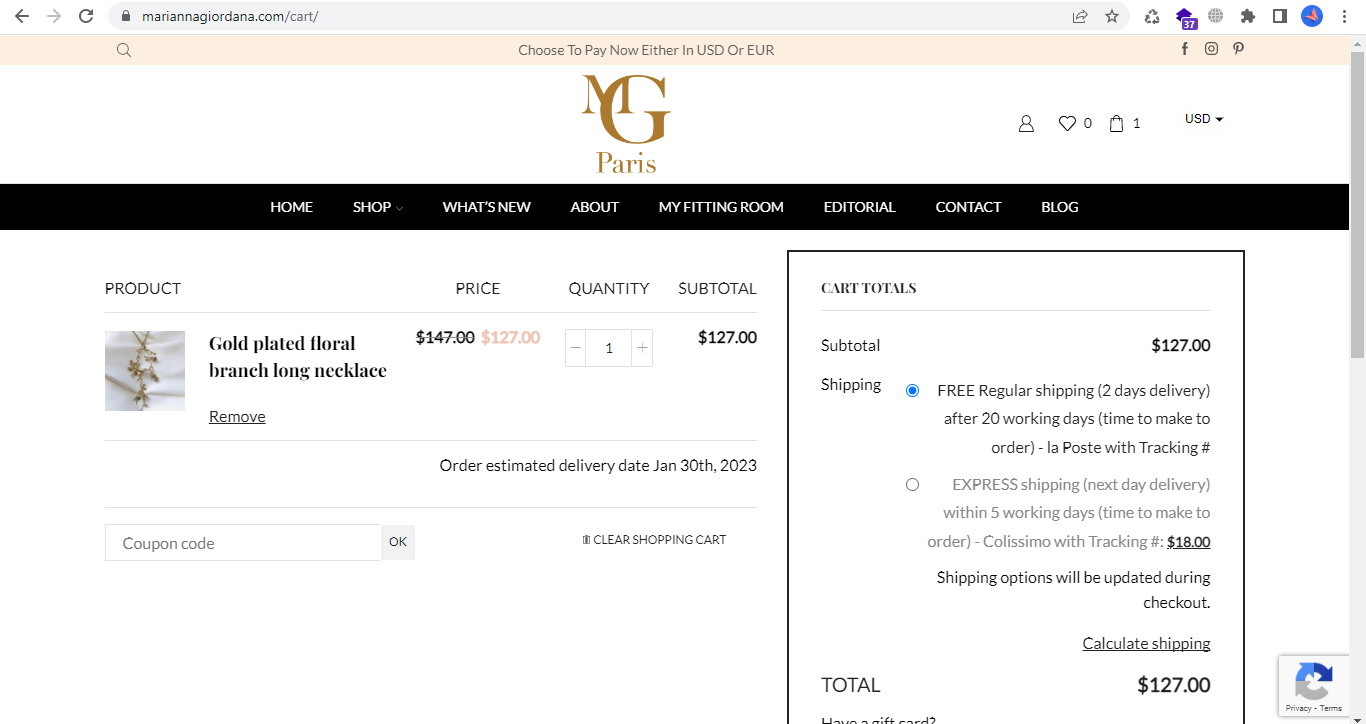This screenshot has width=1366, height=724.
Task: Open the Chrome three-dot menu
Action: click(1345, 16)
